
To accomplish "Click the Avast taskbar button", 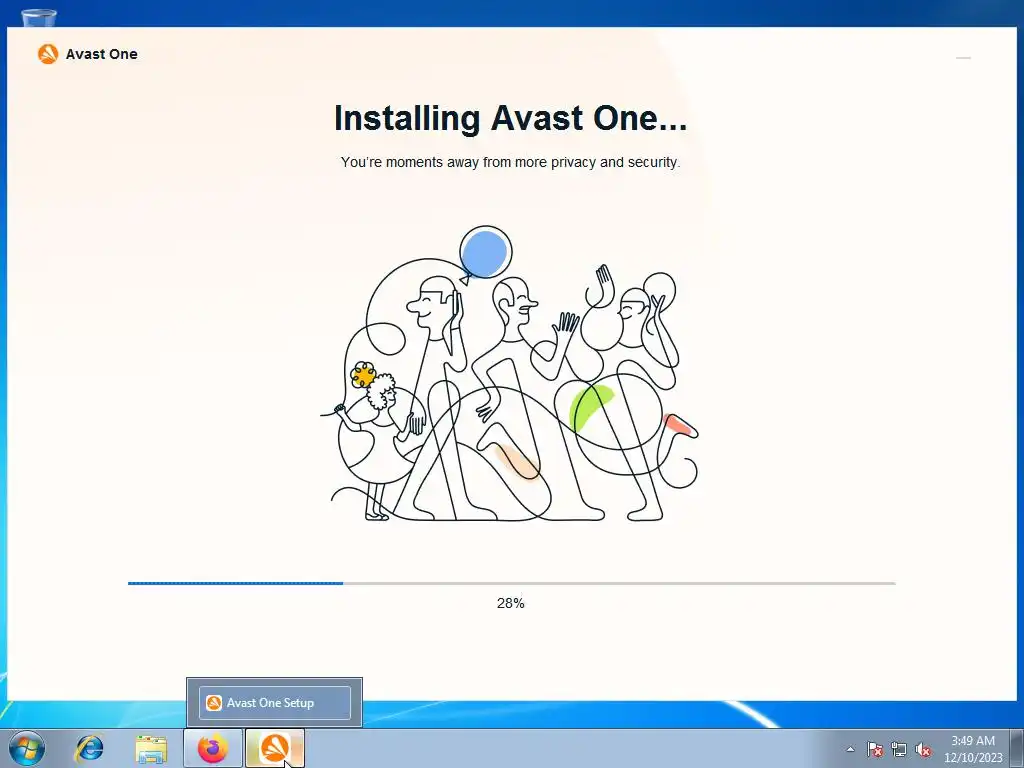I will [275, 748].
